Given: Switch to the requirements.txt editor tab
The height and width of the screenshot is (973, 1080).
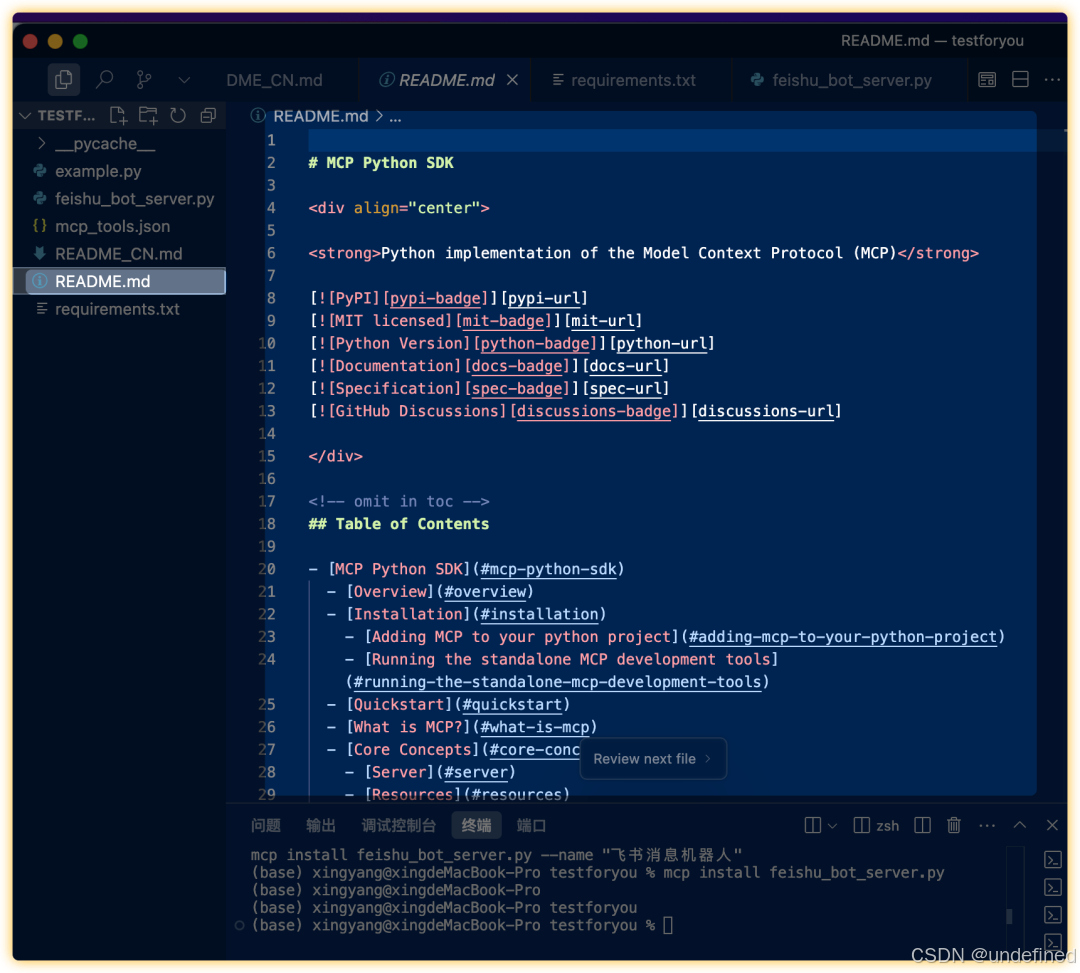Looking at the screenshot, I should click(x=632, y=80).
